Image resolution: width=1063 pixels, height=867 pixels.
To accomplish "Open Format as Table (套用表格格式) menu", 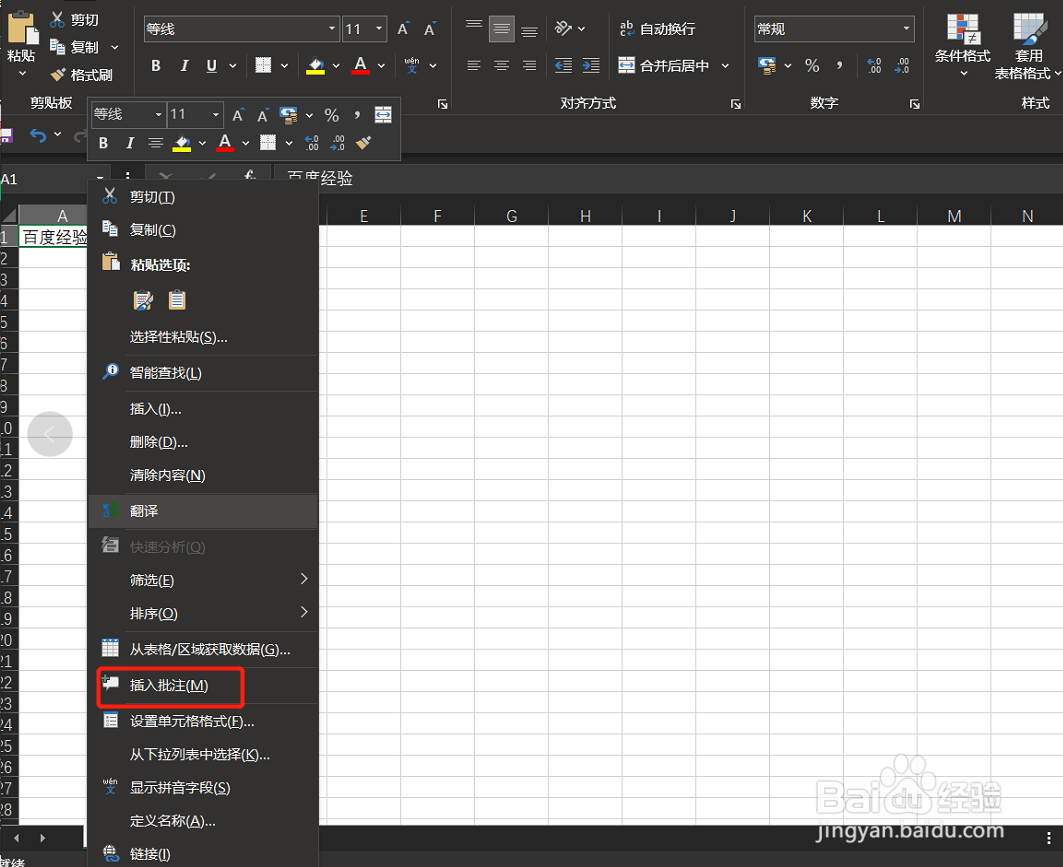I will click(x=1026, y=46).
